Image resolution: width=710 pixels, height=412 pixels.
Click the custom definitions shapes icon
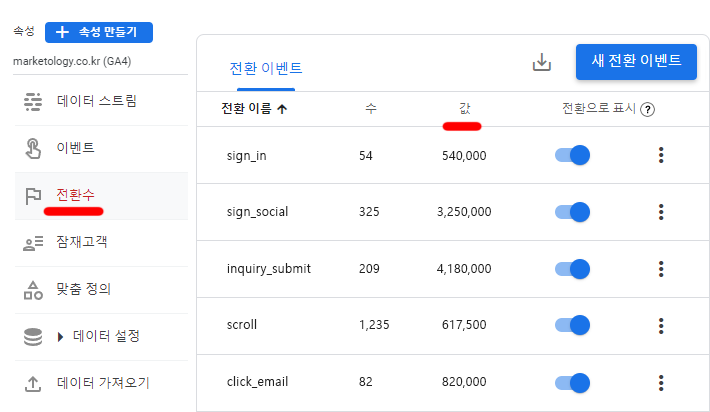(x=33, y=290)
